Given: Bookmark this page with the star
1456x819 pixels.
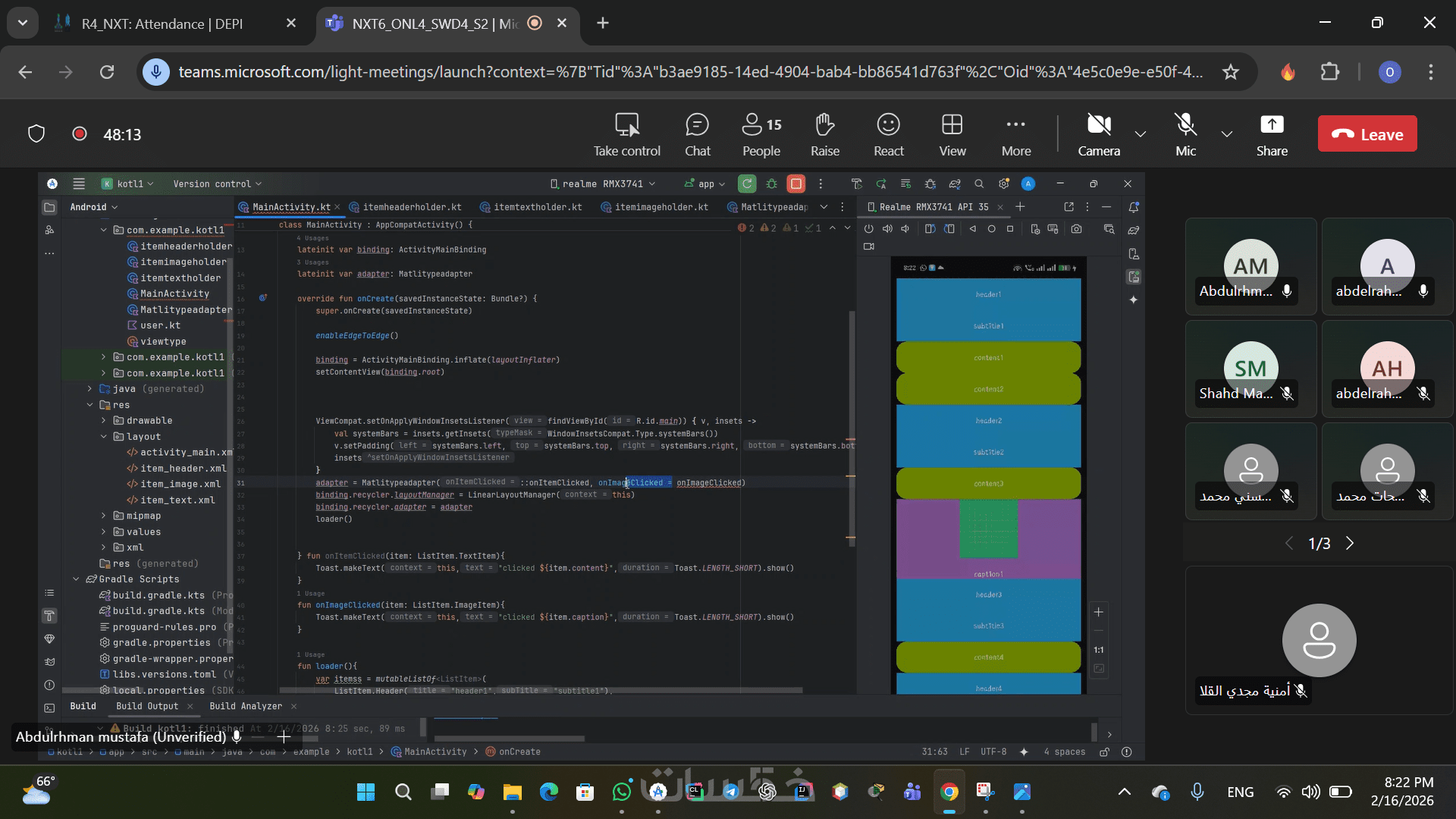Looking at the screenshot, I should coord(1230,72).
